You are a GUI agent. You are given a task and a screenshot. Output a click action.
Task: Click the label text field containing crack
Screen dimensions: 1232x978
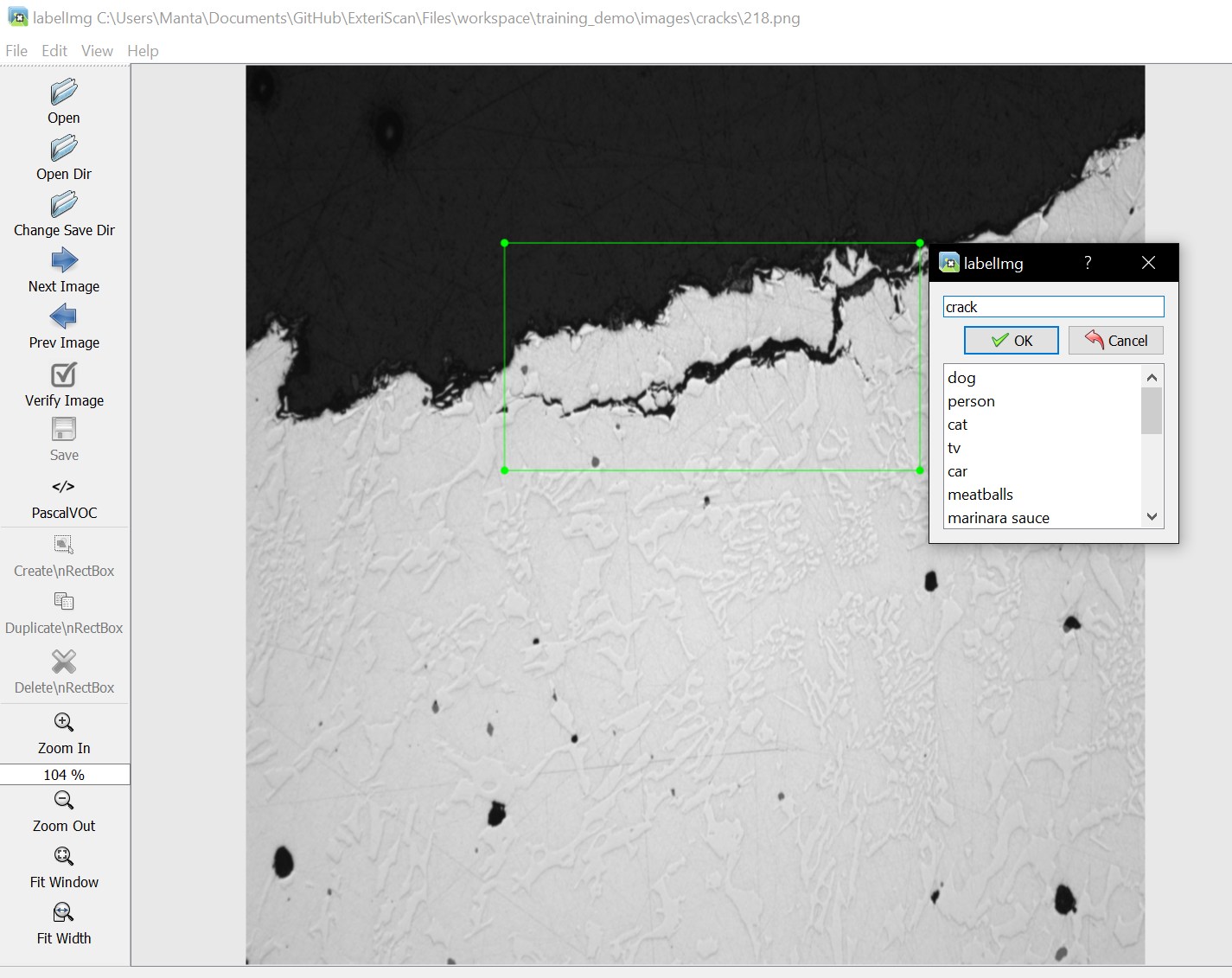(x=1053, y=307)
